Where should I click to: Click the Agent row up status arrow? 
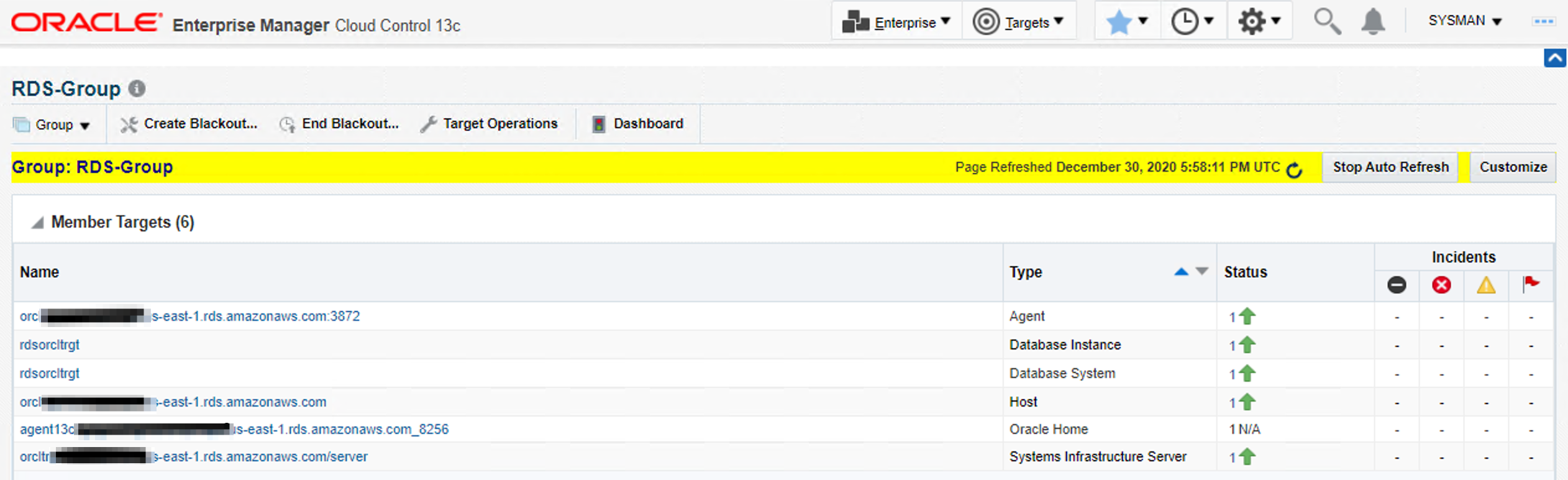click(1247, 316)
